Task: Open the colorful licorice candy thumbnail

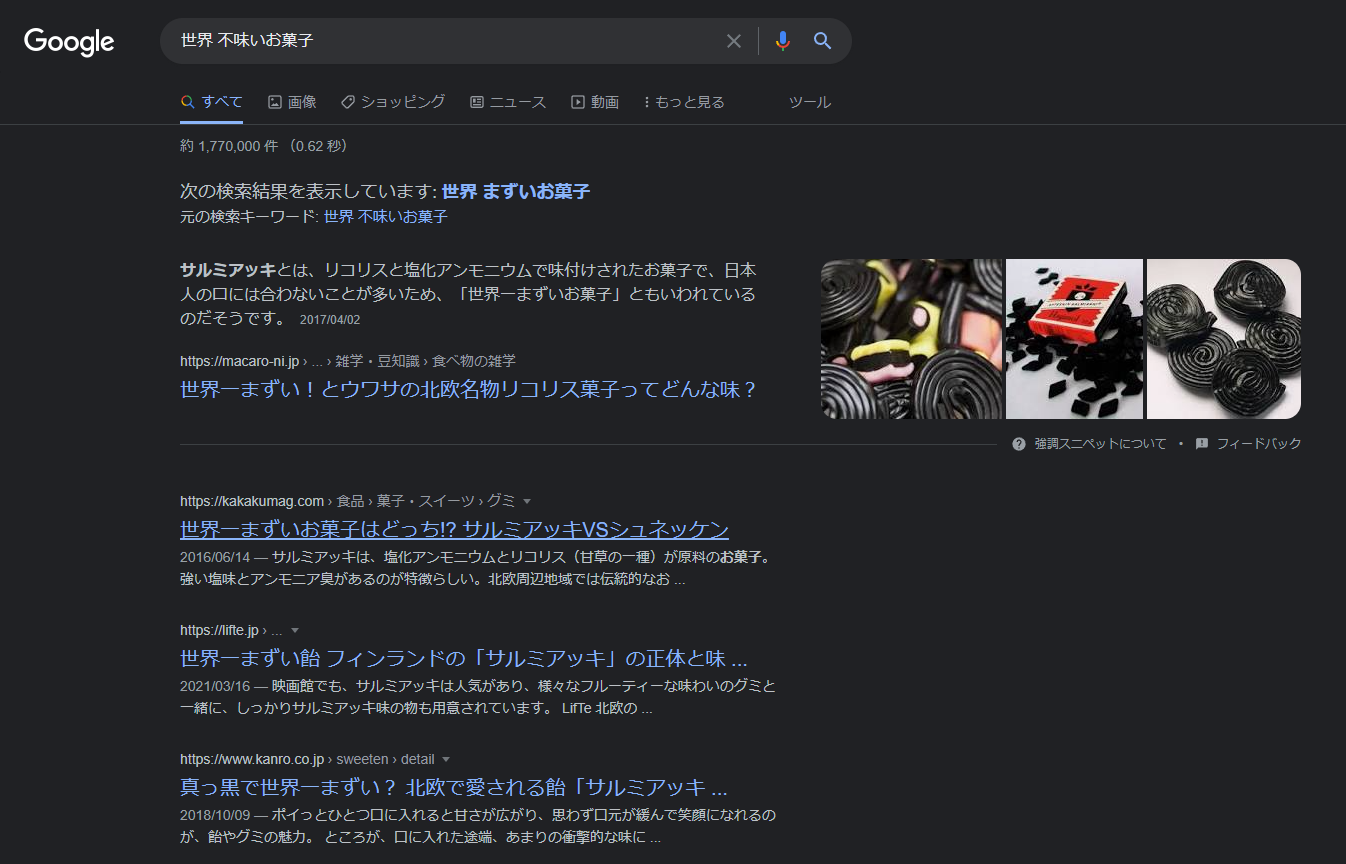Action: [911, 339]
